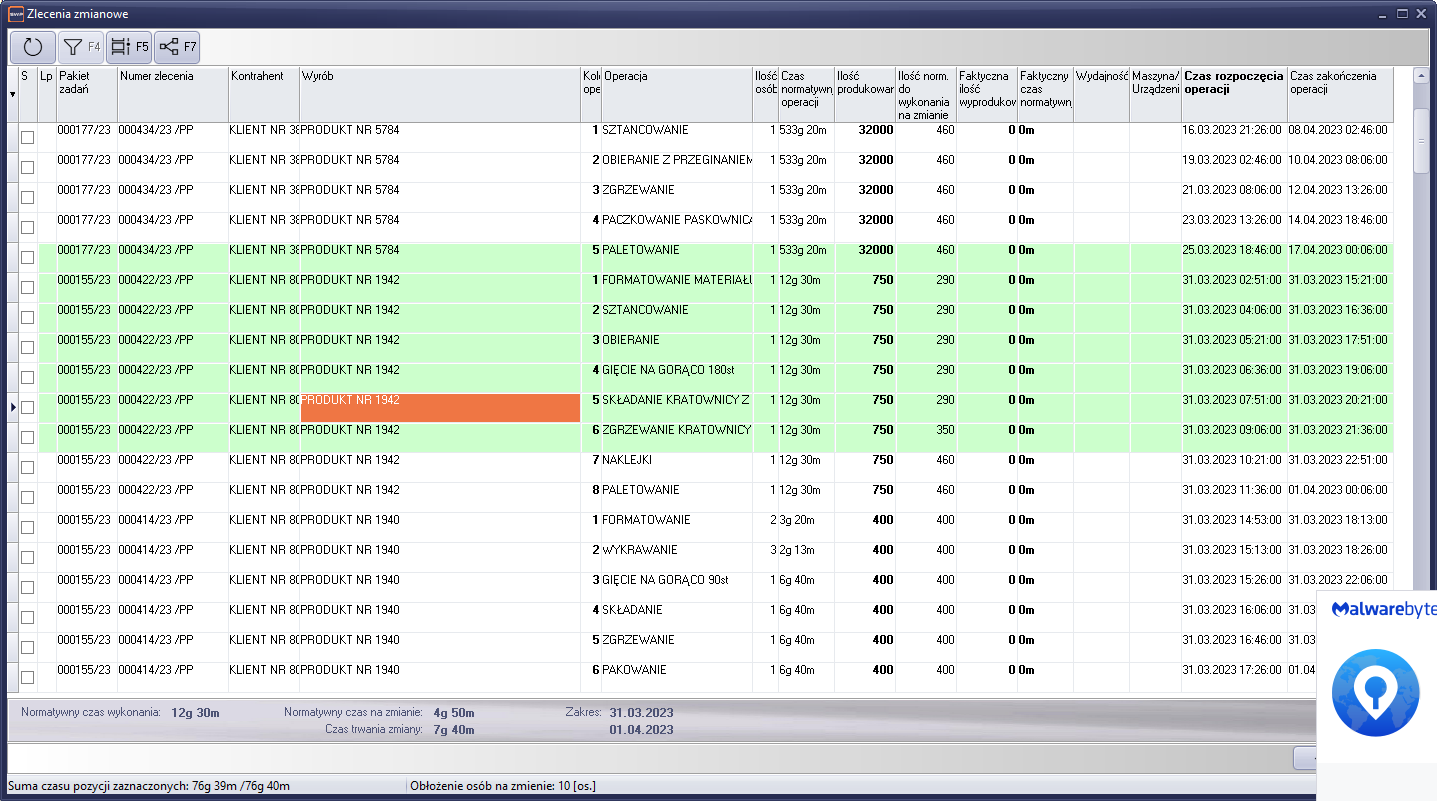Select the checkbox of the NAKLEJKI operation row

pyautogui.click(x=28, y=467)
